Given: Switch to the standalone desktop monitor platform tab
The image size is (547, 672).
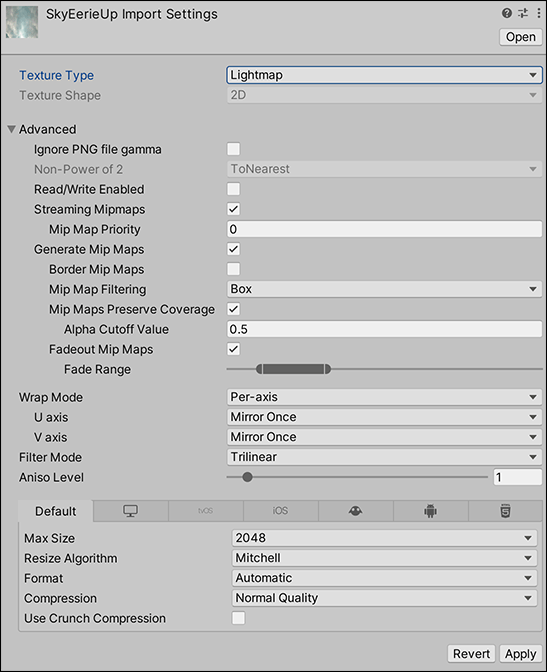Looking at the screenshot, I should coord(131,511).
